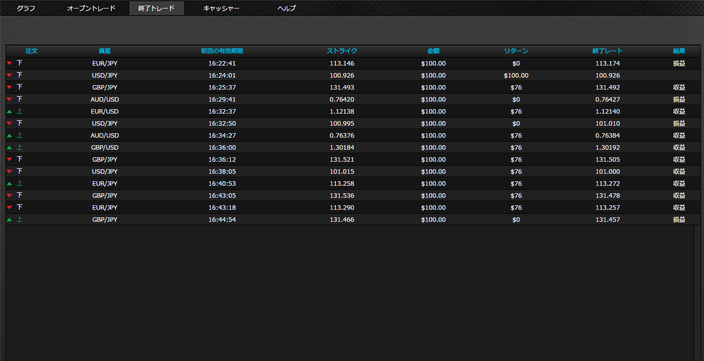
Task: Click the vertical scrollbar right of the trades table
Action: [697, 292]
